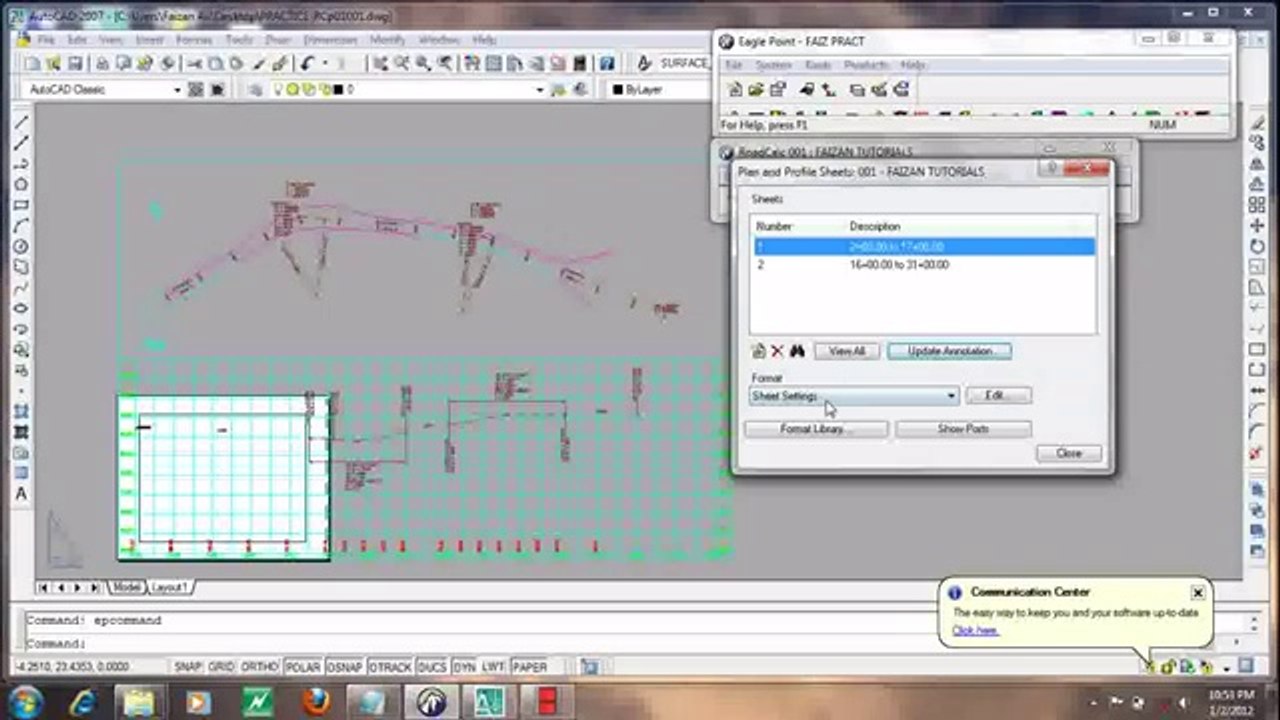1280x720 pixels.
Task: Select the Line draw tool
Action: [x=21, y=122]
